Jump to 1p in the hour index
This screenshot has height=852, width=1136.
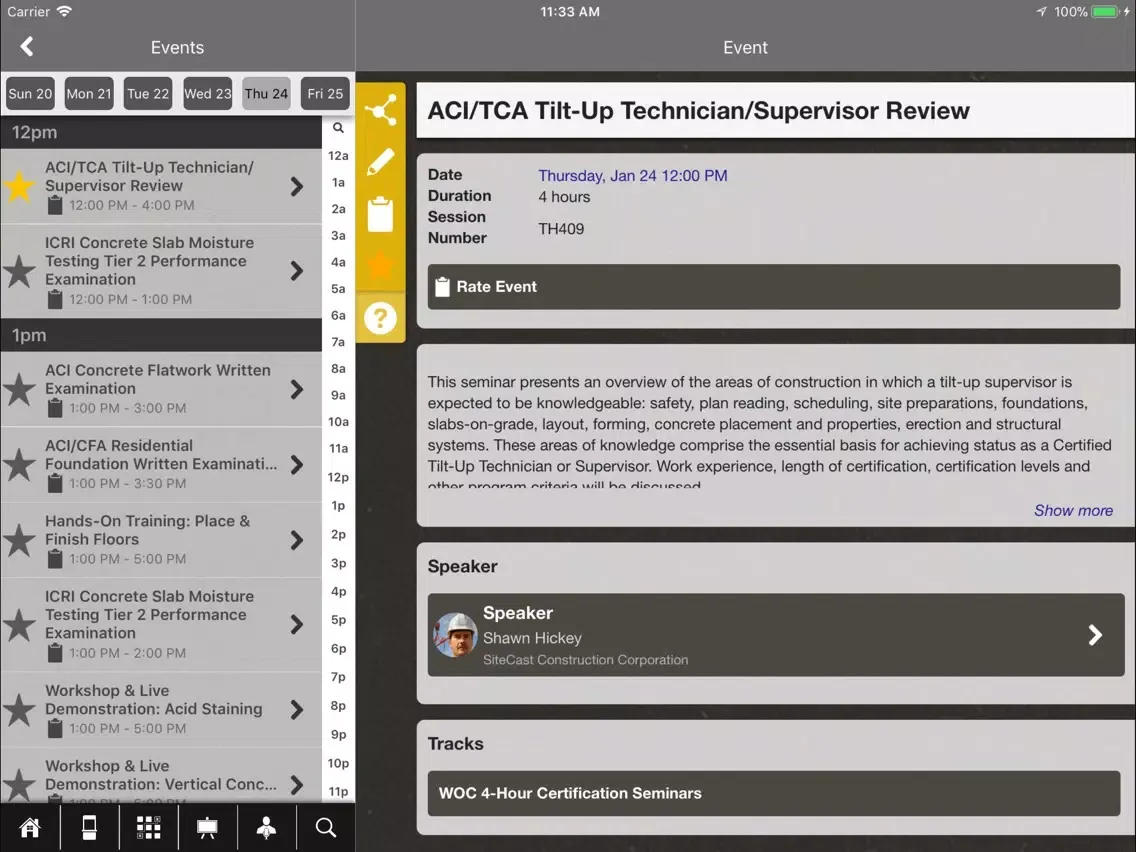tap(338, 506)
